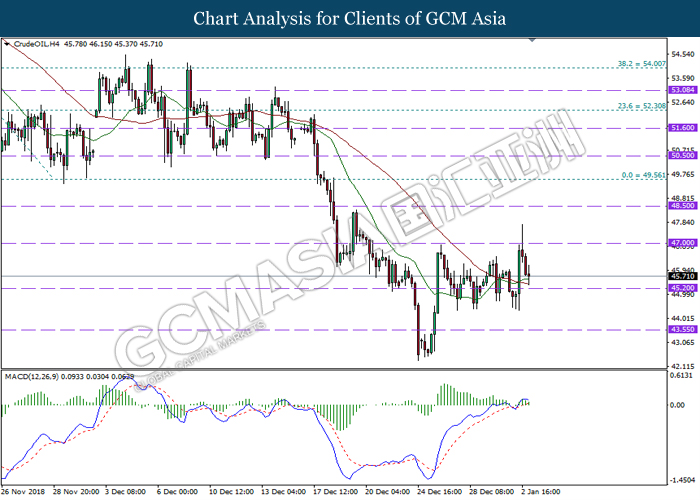Click the 20 Dec 04:00 time label

click(x=388, y=492)
